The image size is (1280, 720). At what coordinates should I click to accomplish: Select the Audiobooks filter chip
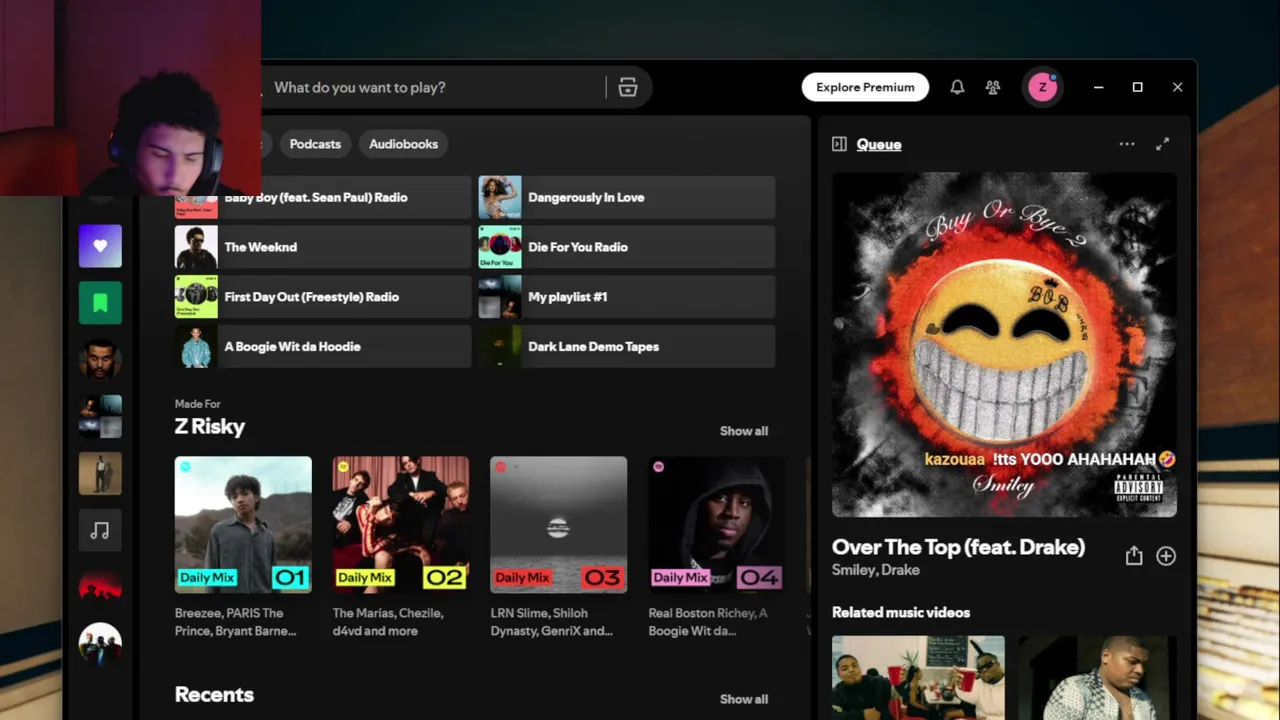pos(404,144)
